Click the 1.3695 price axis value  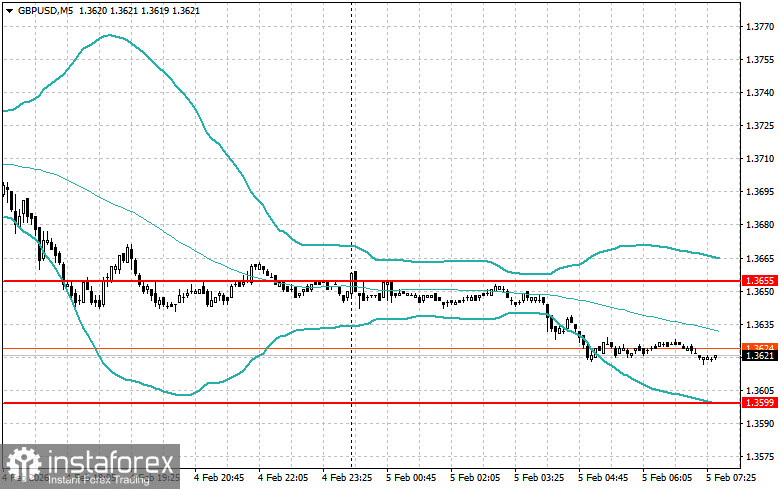pos(761,192)
